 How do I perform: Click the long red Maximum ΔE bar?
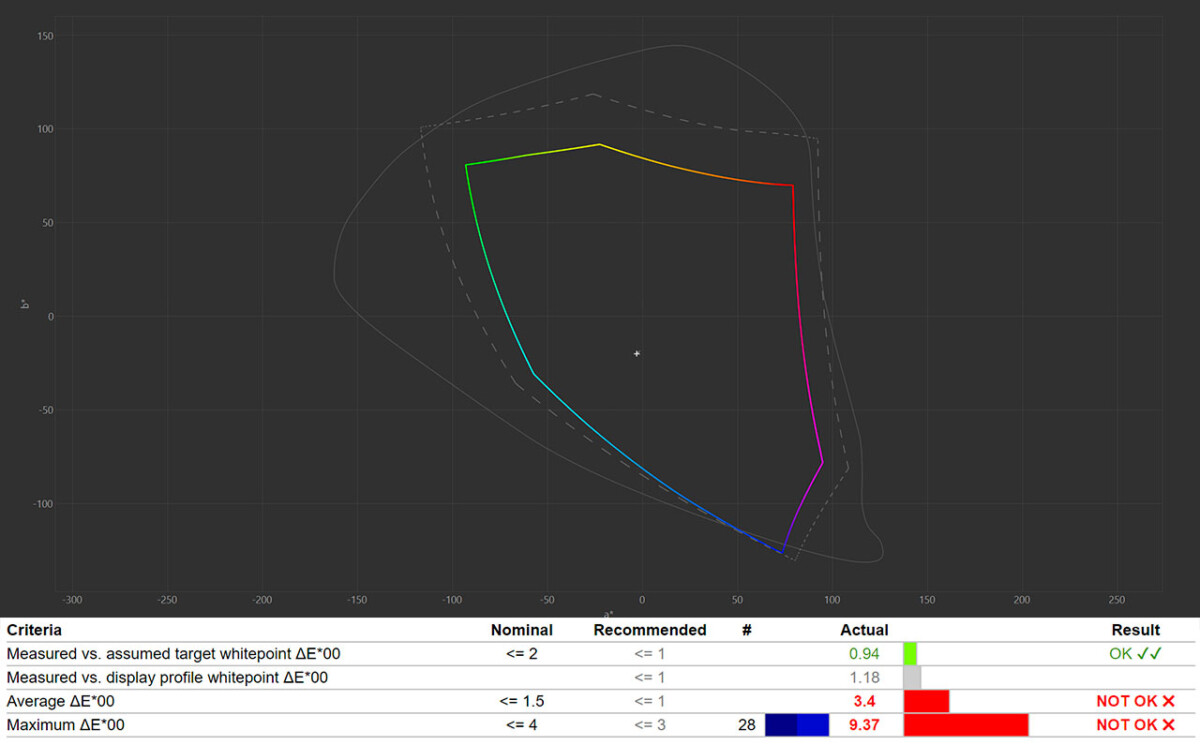[965, 725]
